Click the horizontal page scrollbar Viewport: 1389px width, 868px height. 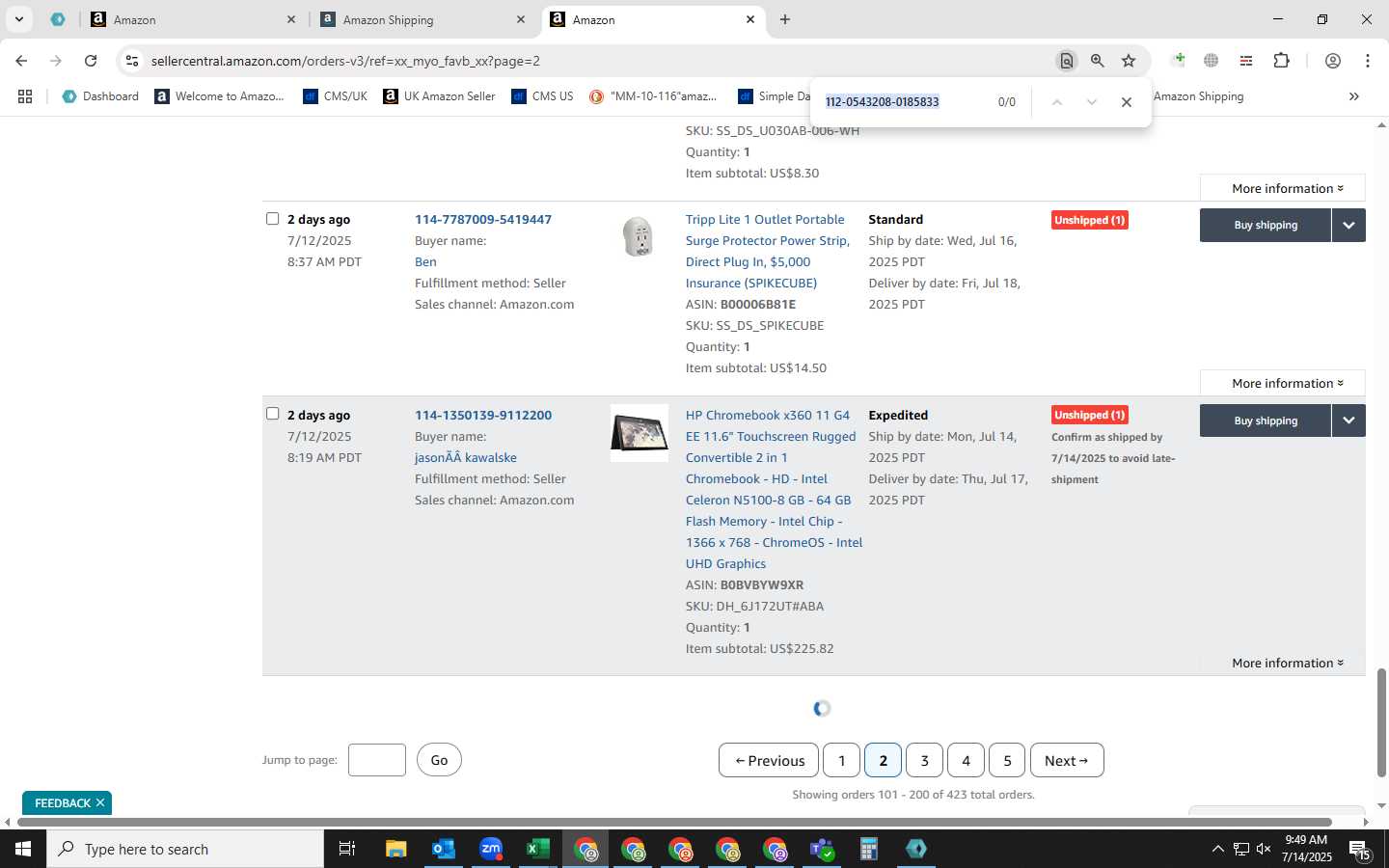pos(675,822)
